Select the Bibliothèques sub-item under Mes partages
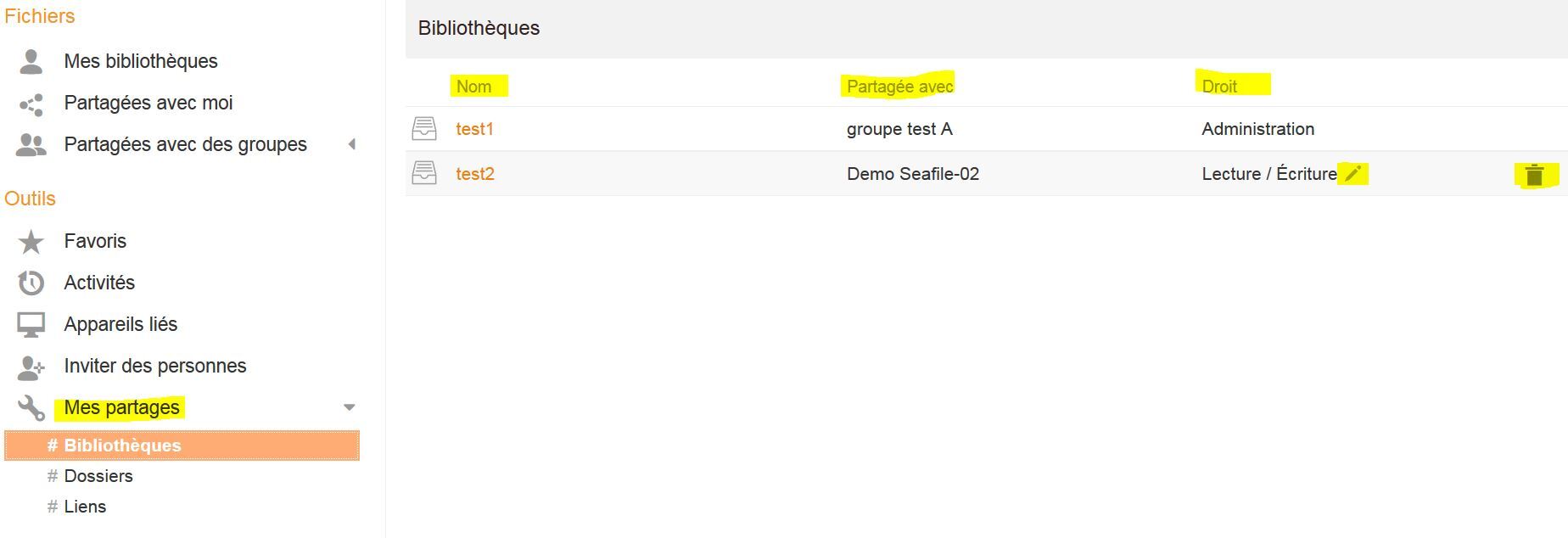Screen dimensions: 1568x538 click(122, 446)
